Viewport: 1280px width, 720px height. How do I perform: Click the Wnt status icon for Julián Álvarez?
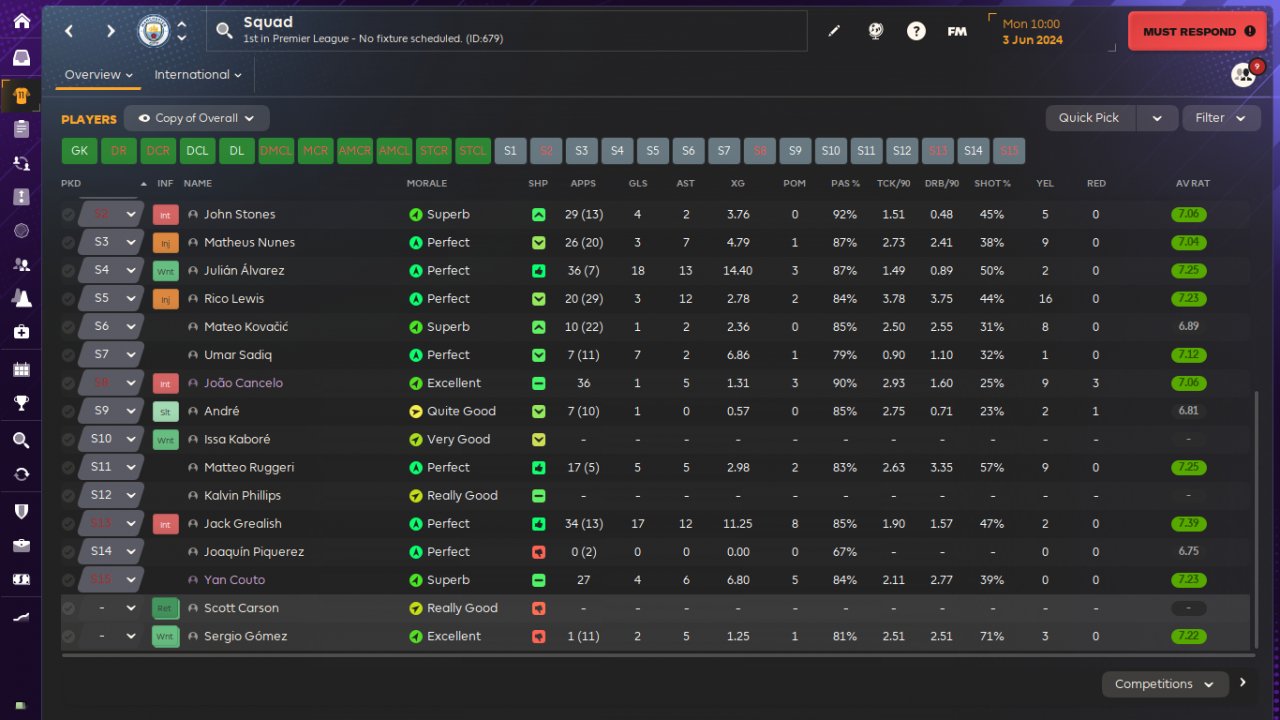click(x=165, y=271)
